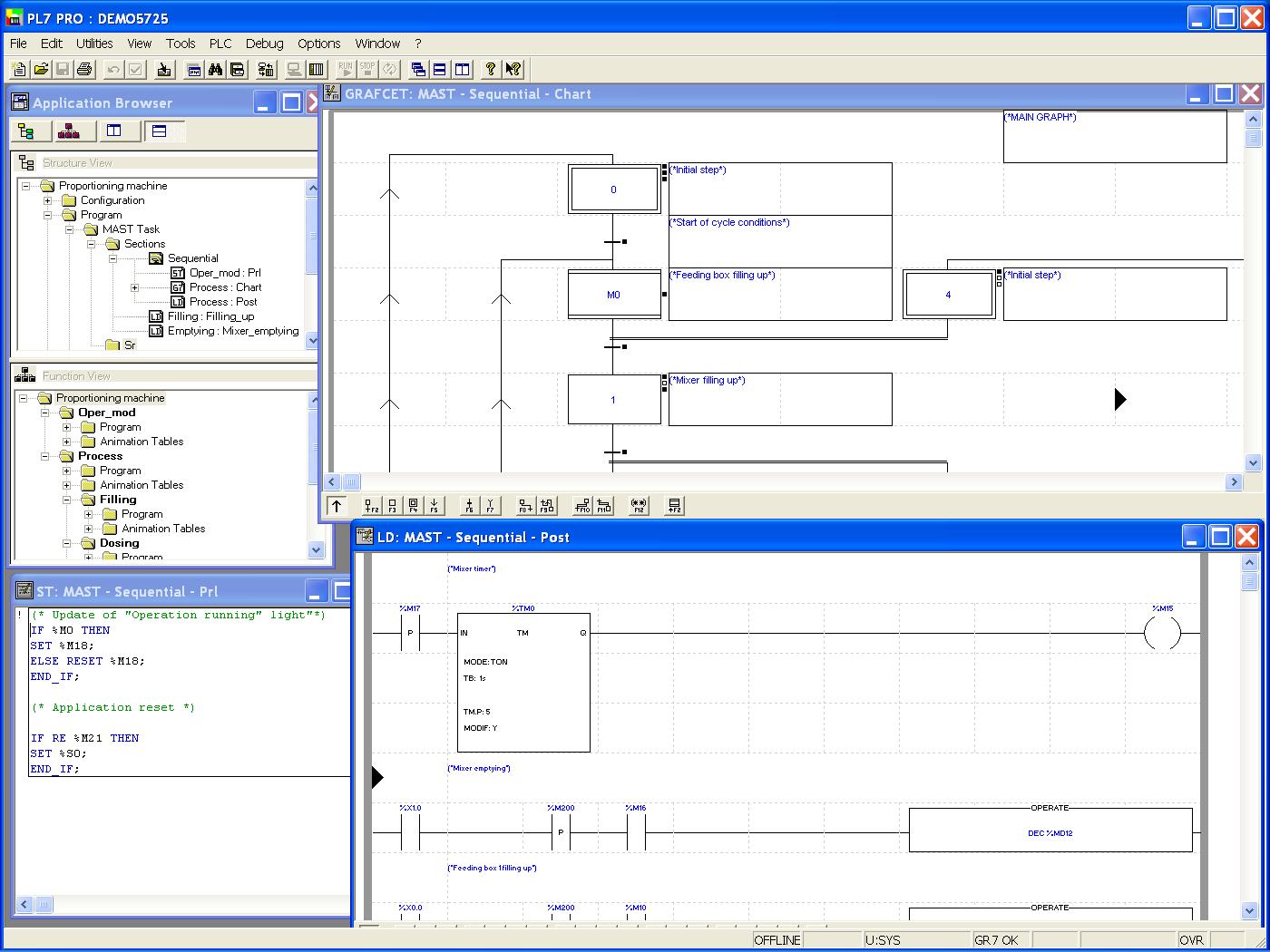Click the Grafcet chart horizontal scrollbar right arrow
Viewport: 1270px width, 952px height.
(x=1234, y=482)
